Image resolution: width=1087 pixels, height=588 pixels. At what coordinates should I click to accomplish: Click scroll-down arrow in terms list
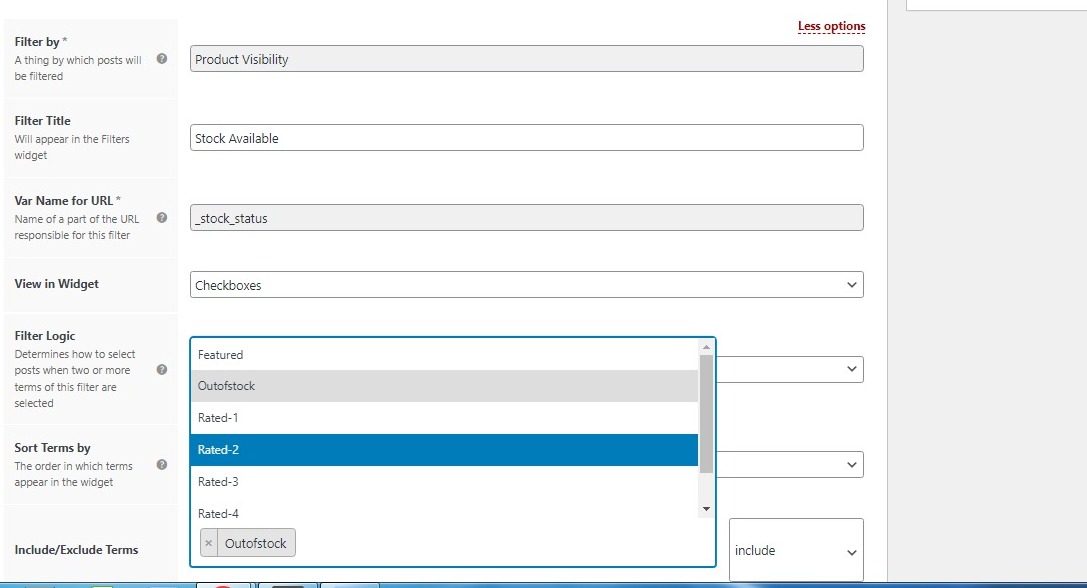point(706,509)
